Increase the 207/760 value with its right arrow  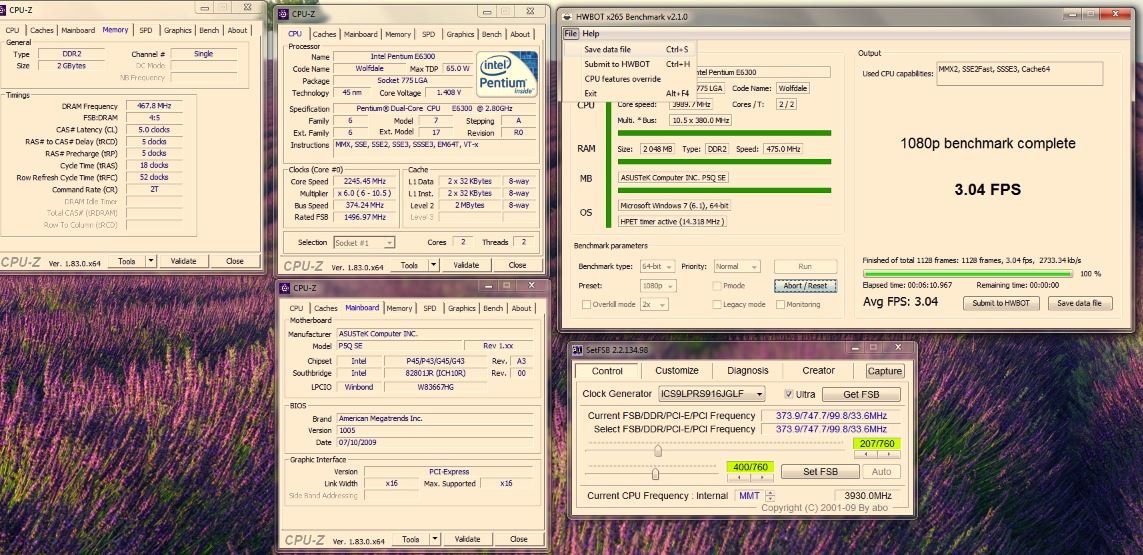coord(889,454)
